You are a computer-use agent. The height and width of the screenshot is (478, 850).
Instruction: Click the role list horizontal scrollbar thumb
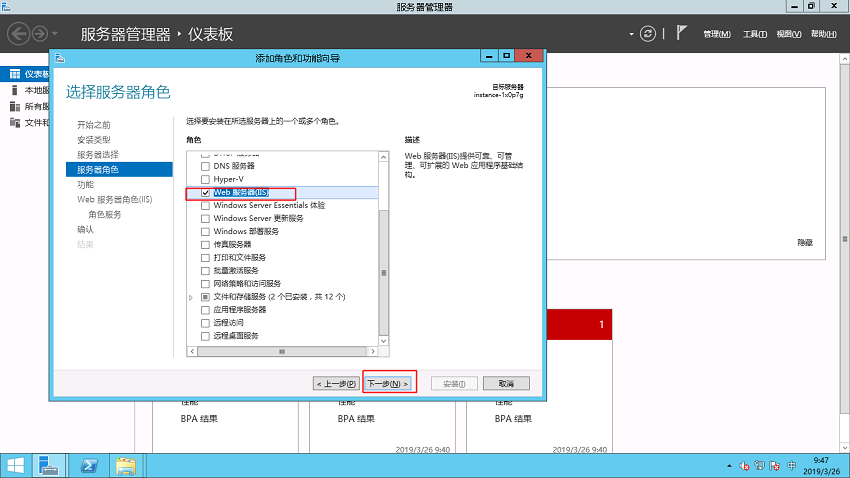point(282,351)
